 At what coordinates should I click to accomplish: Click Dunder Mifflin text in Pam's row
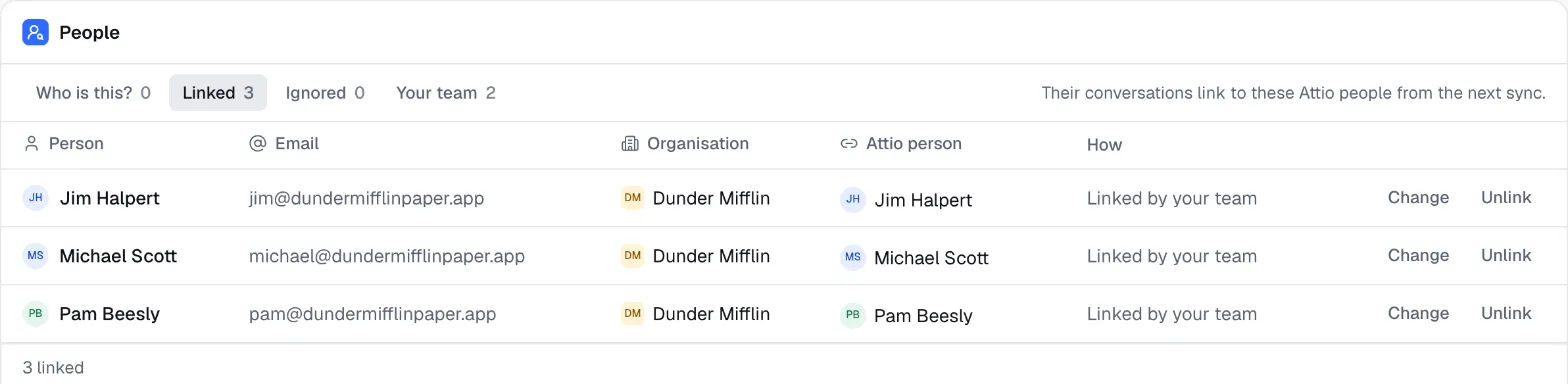pyautogui.click(x=711, y=314)
